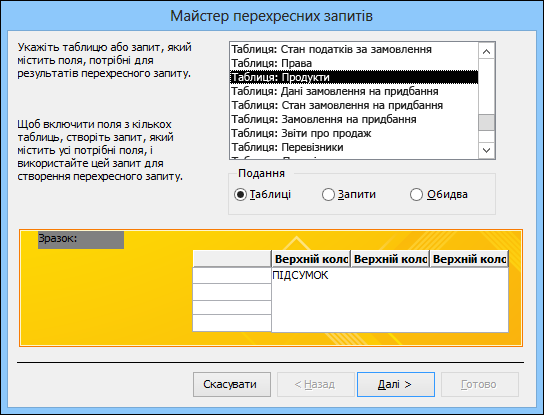Click the scroll up arrow in table list

[x=486, y=52]
